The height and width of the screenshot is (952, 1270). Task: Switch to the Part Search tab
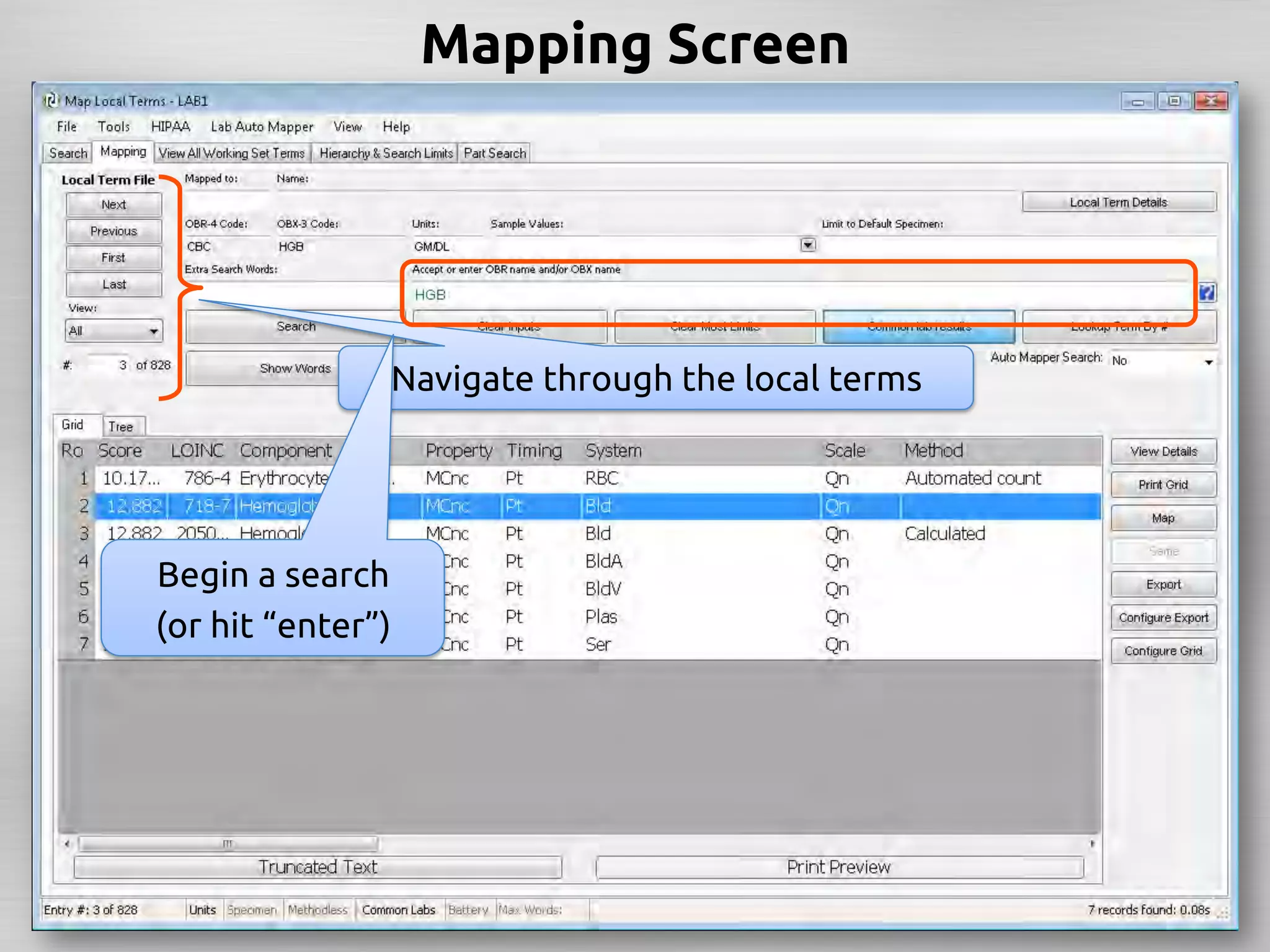(495, 153)
